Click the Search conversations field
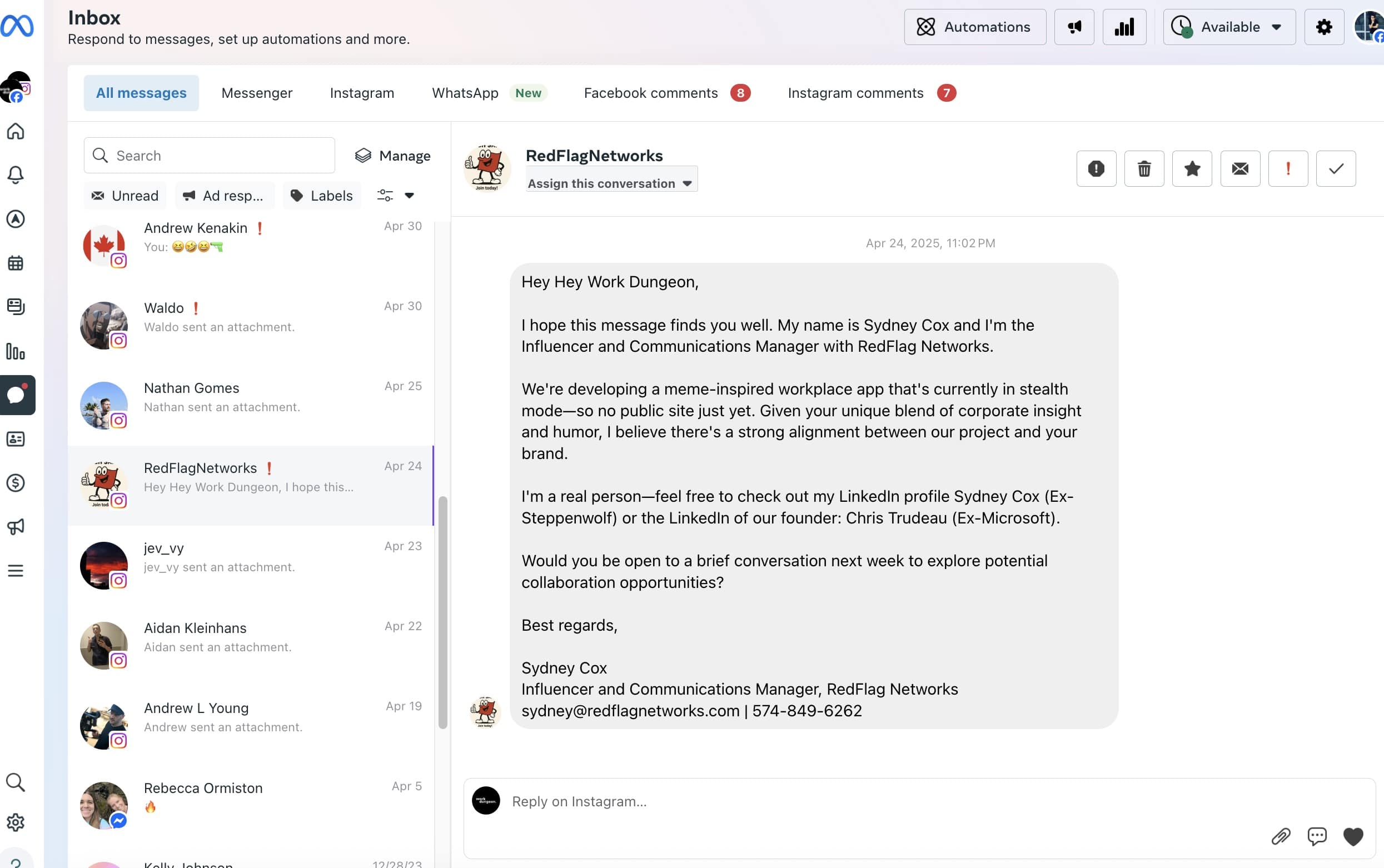Viewport: 1384px width, 868px height. point(210,156)
